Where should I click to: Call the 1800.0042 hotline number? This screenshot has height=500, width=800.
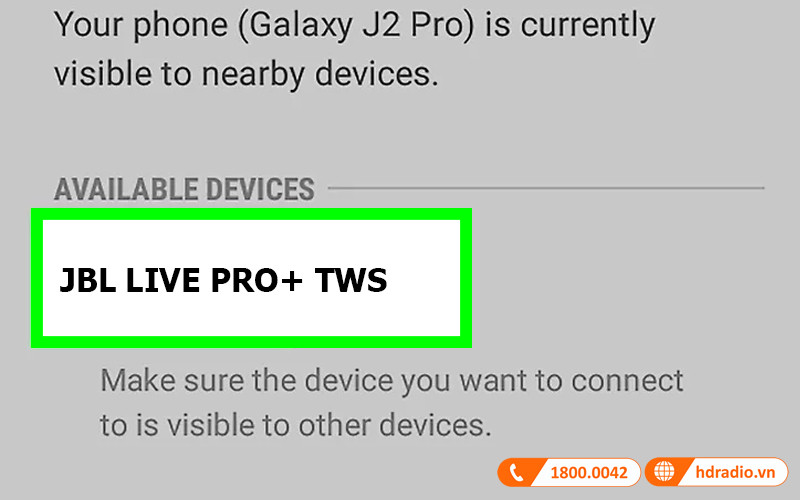[x=589, y=473]
